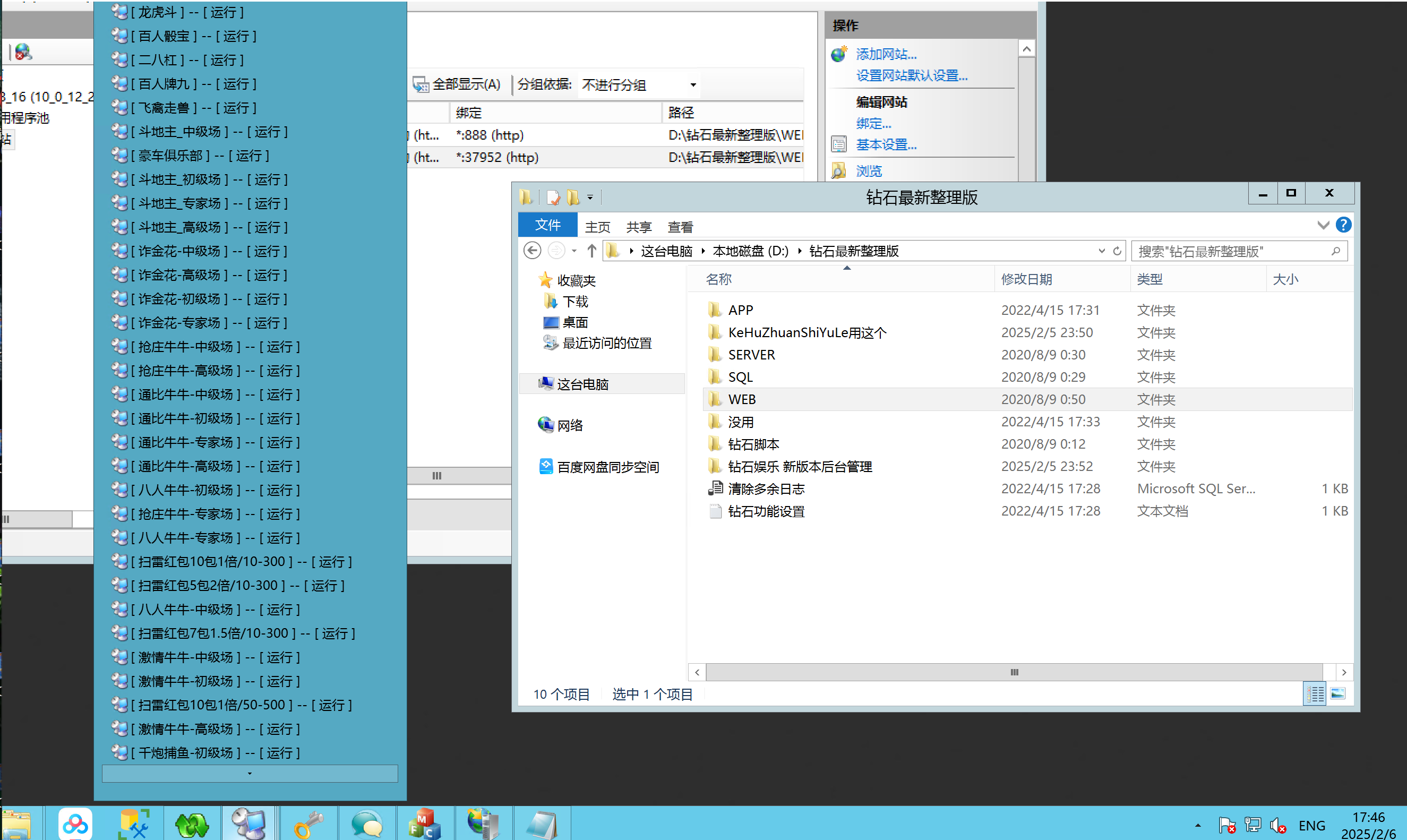Click the explorer Back navigation arrow
1407x840 pixels.
coord(532,251)
